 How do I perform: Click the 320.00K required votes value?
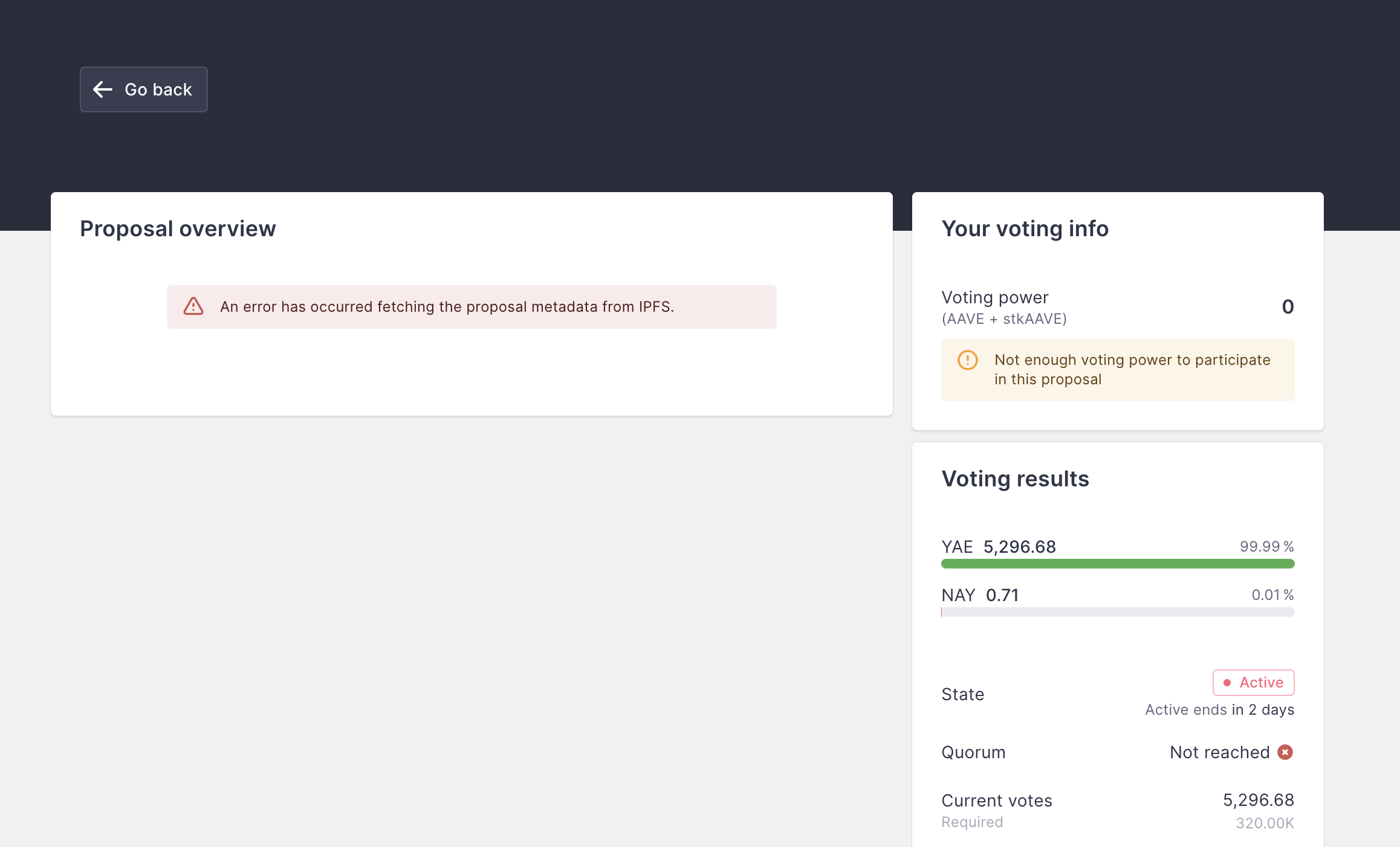tap(1265, 823)
